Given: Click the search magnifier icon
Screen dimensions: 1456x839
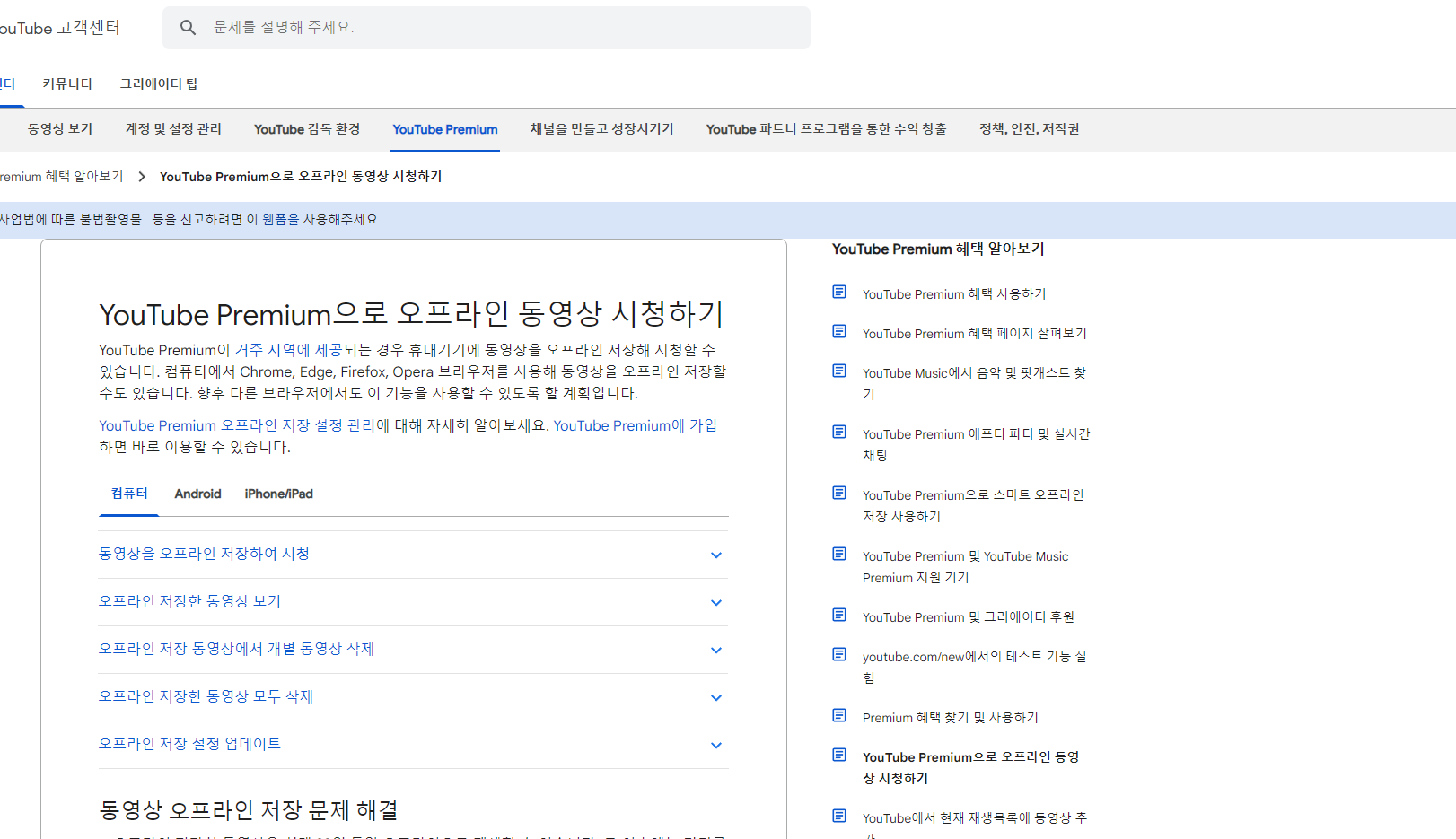Looking at the screenshot, I should point(188,28).
